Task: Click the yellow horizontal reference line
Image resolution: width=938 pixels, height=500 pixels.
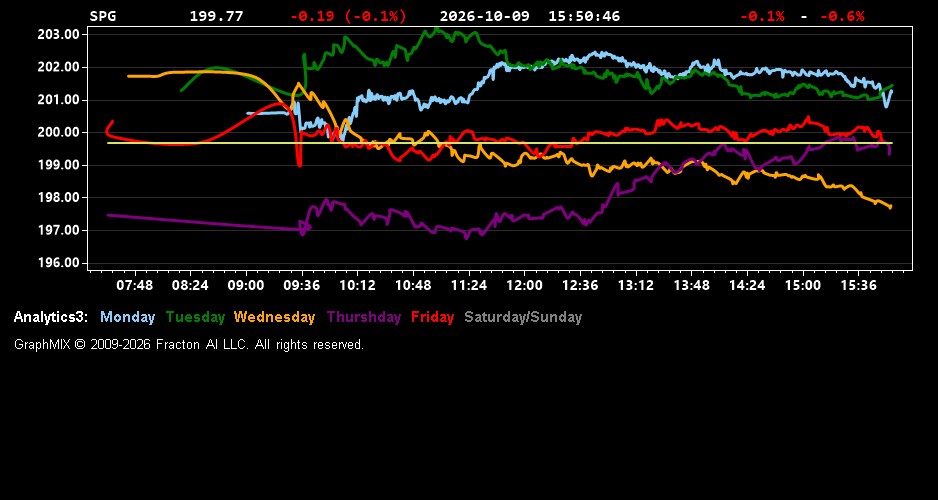Action: (500, 143)
